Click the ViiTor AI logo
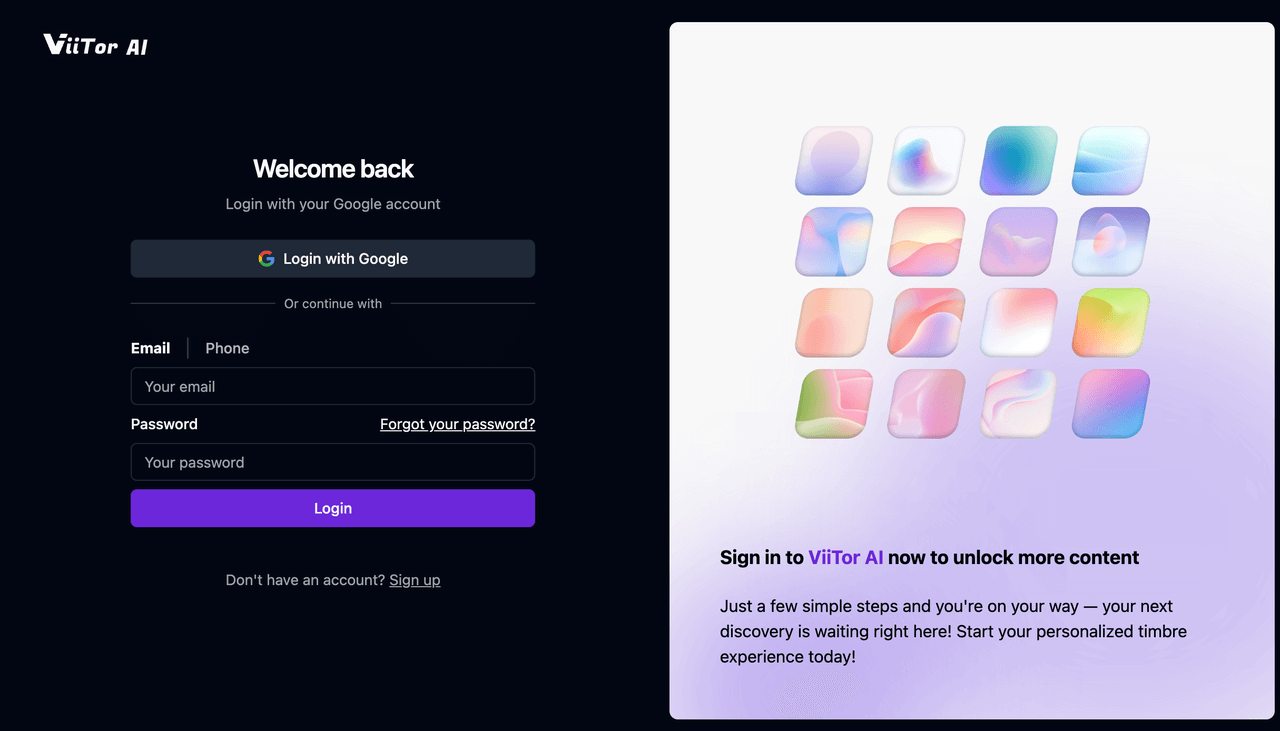 click(96, 45)
